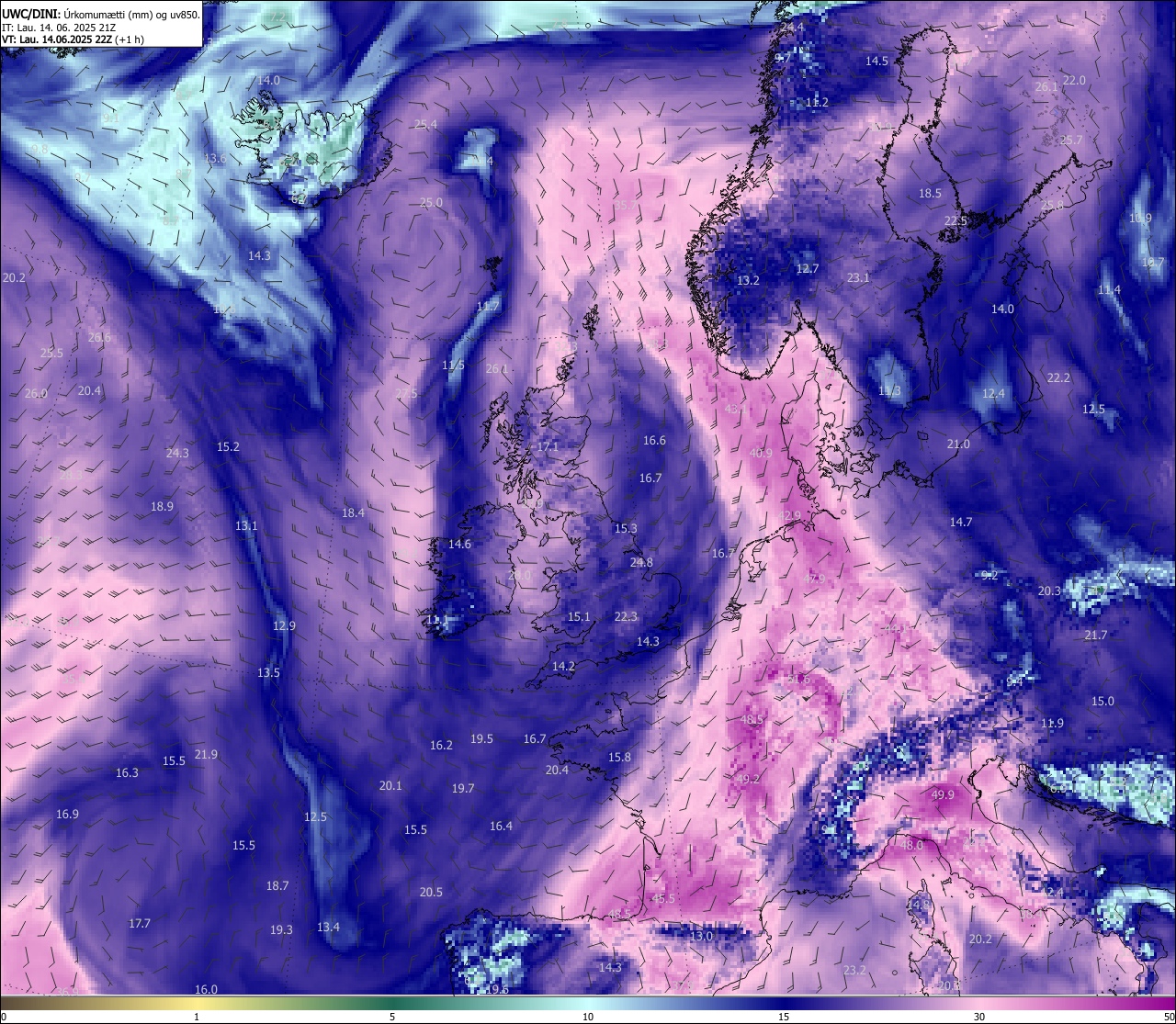Click the '(+1 h)' forecast offset text
The height and width of the screenshot is (1024, 1176).
(x=130, y=39)
